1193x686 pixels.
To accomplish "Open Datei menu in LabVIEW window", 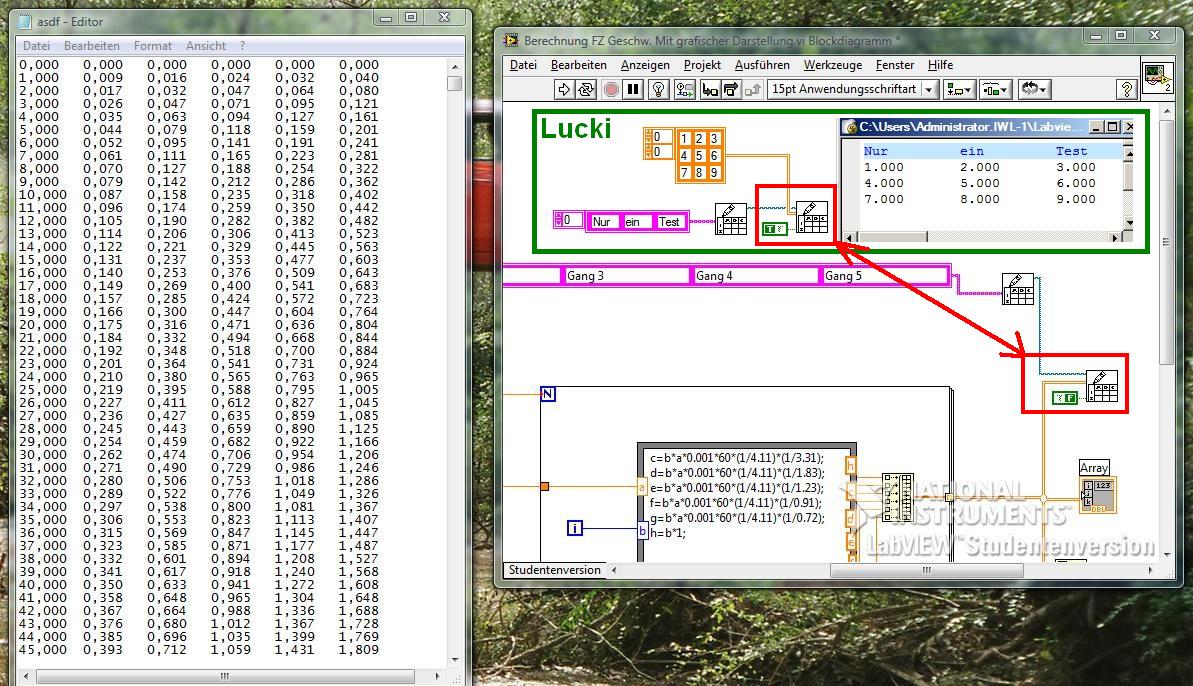I will [523, 65].
